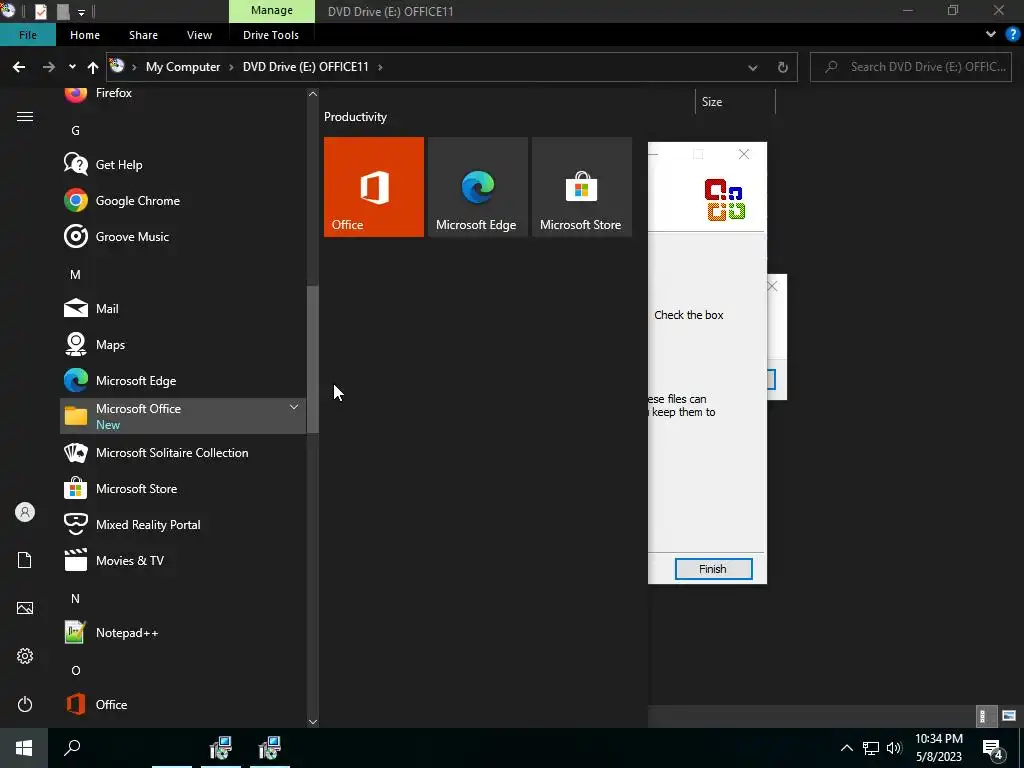Viewport: 1024px width, 768px height.
Task: Open Pictures from Start sidebar
Action: 25,608
